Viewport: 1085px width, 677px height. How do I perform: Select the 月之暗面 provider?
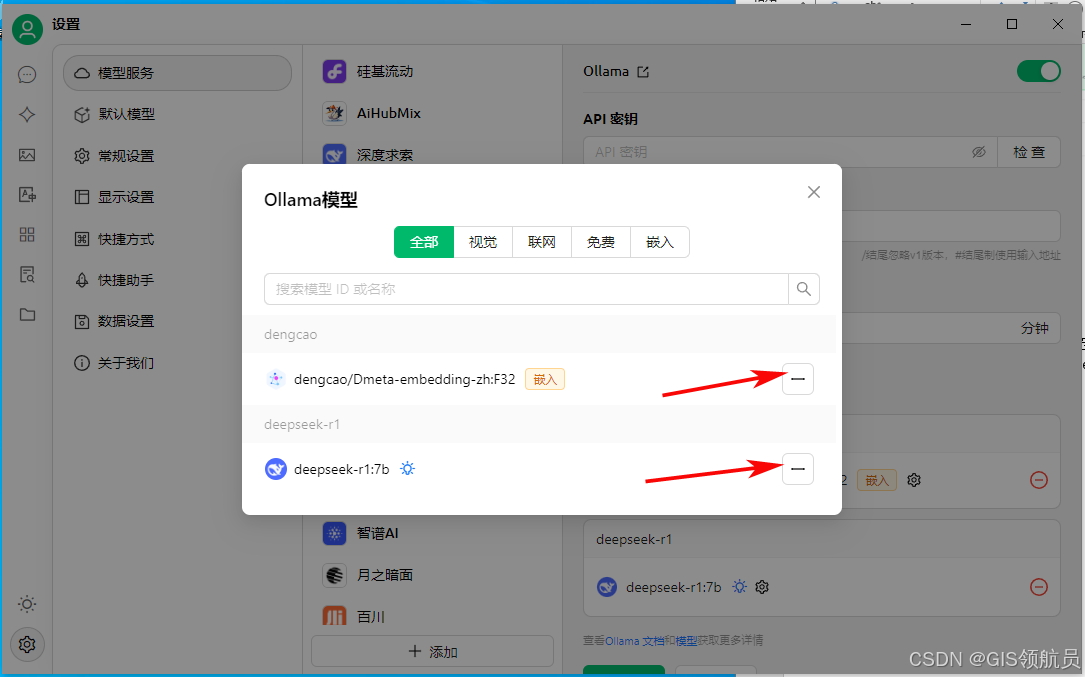(x=432, y=575)
